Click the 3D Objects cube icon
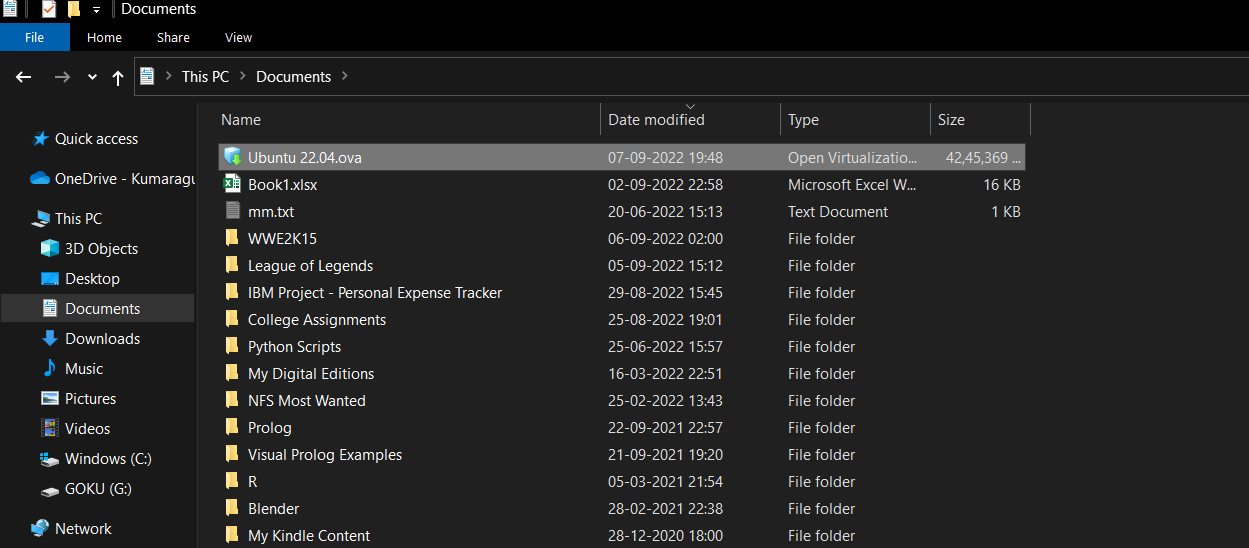The height and width of the screenshot is (548, 1249). point(50,248)
